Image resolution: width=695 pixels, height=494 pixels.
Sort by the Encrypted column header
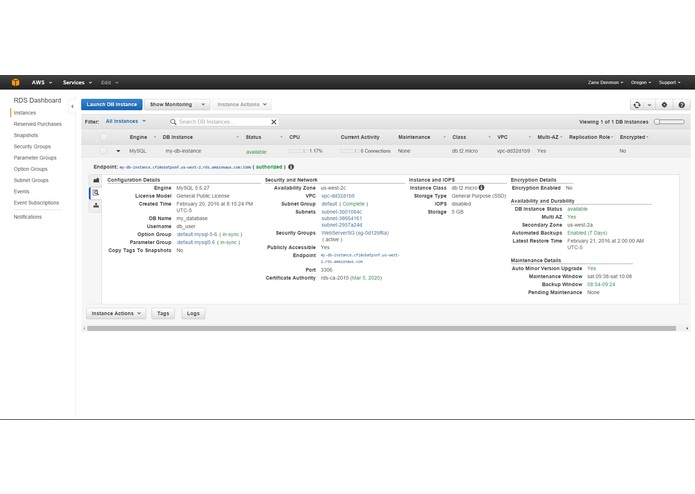point(634,137)
